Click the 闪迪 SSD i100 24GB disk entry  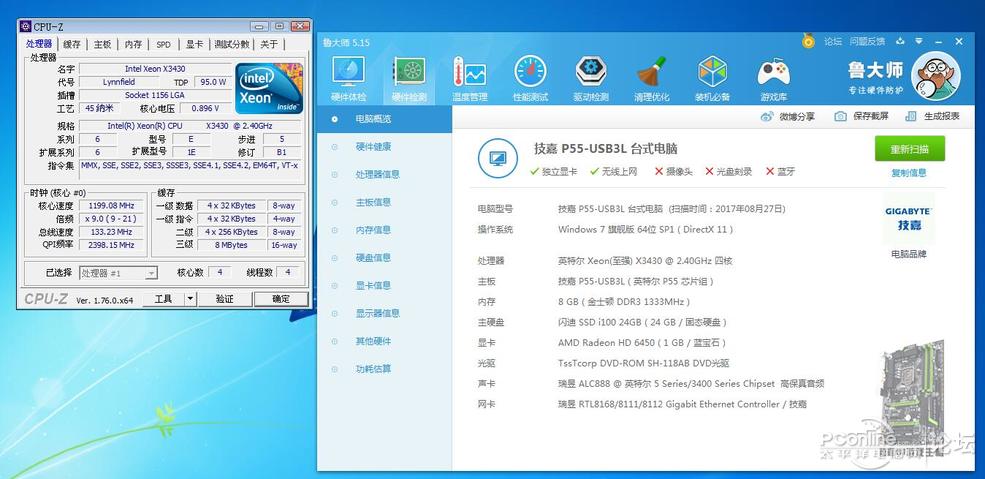(642, 322)
